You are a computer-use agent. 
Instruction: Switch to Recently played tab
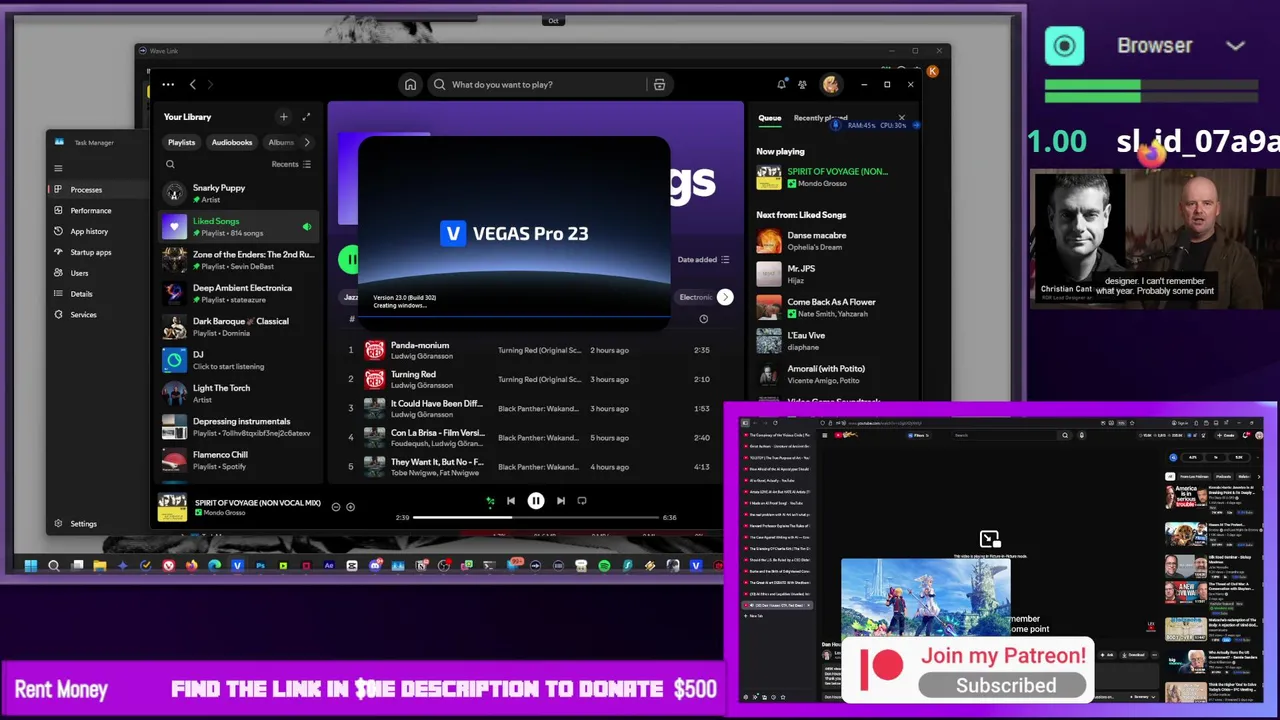coord(821,118)
